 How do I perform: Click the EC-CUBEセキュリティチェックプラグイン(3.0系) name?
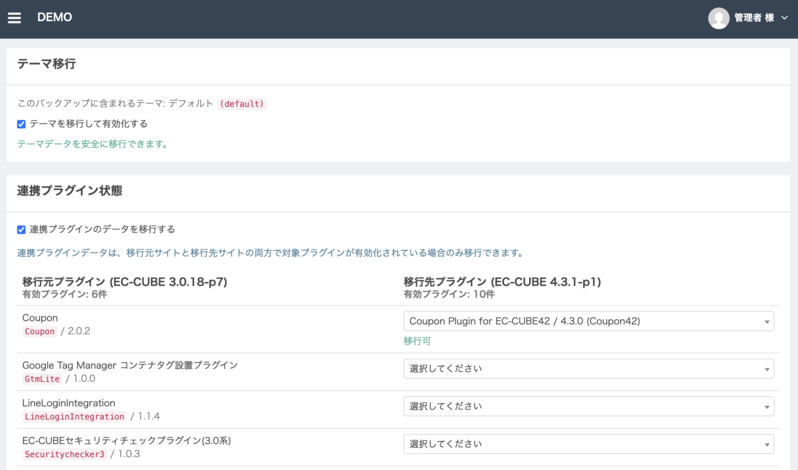(x=126, y=440)
